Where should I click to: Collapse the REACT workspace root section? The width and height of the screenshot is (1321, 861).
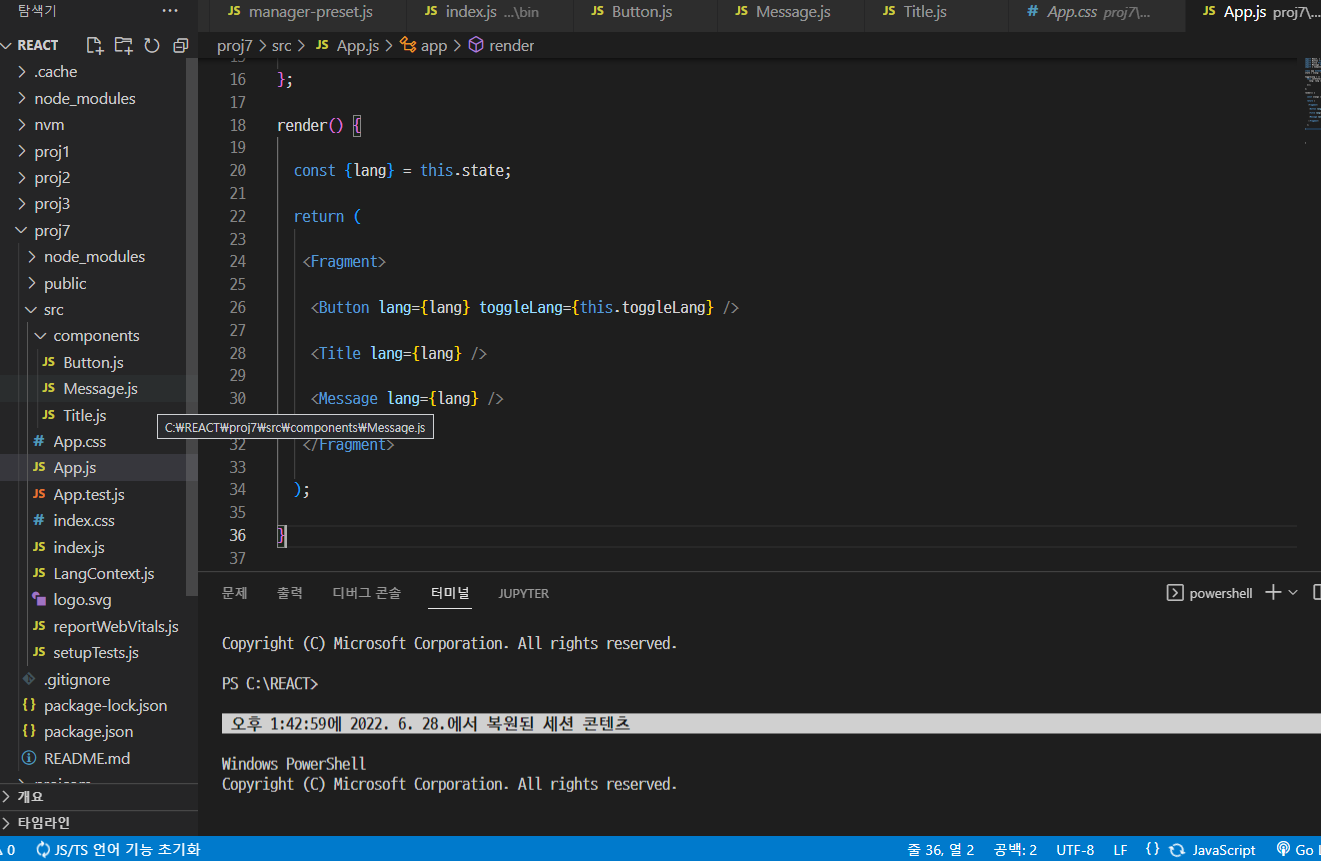point(38,45)
